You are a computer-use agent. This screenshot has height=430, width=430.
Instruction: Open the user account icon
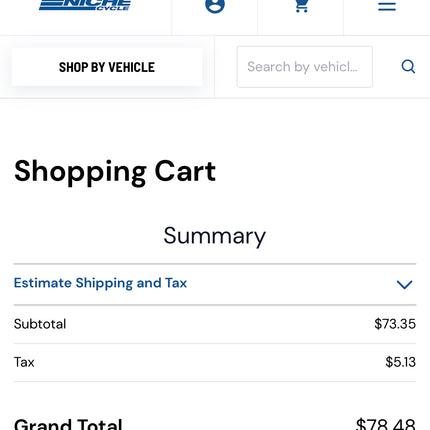coord(215,6)
